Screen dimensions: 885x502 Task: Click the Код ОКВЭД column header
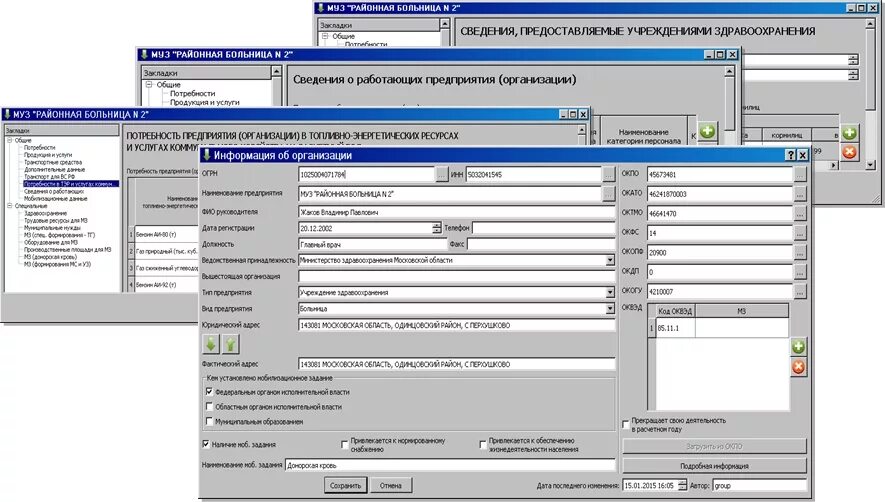point(675,311)
